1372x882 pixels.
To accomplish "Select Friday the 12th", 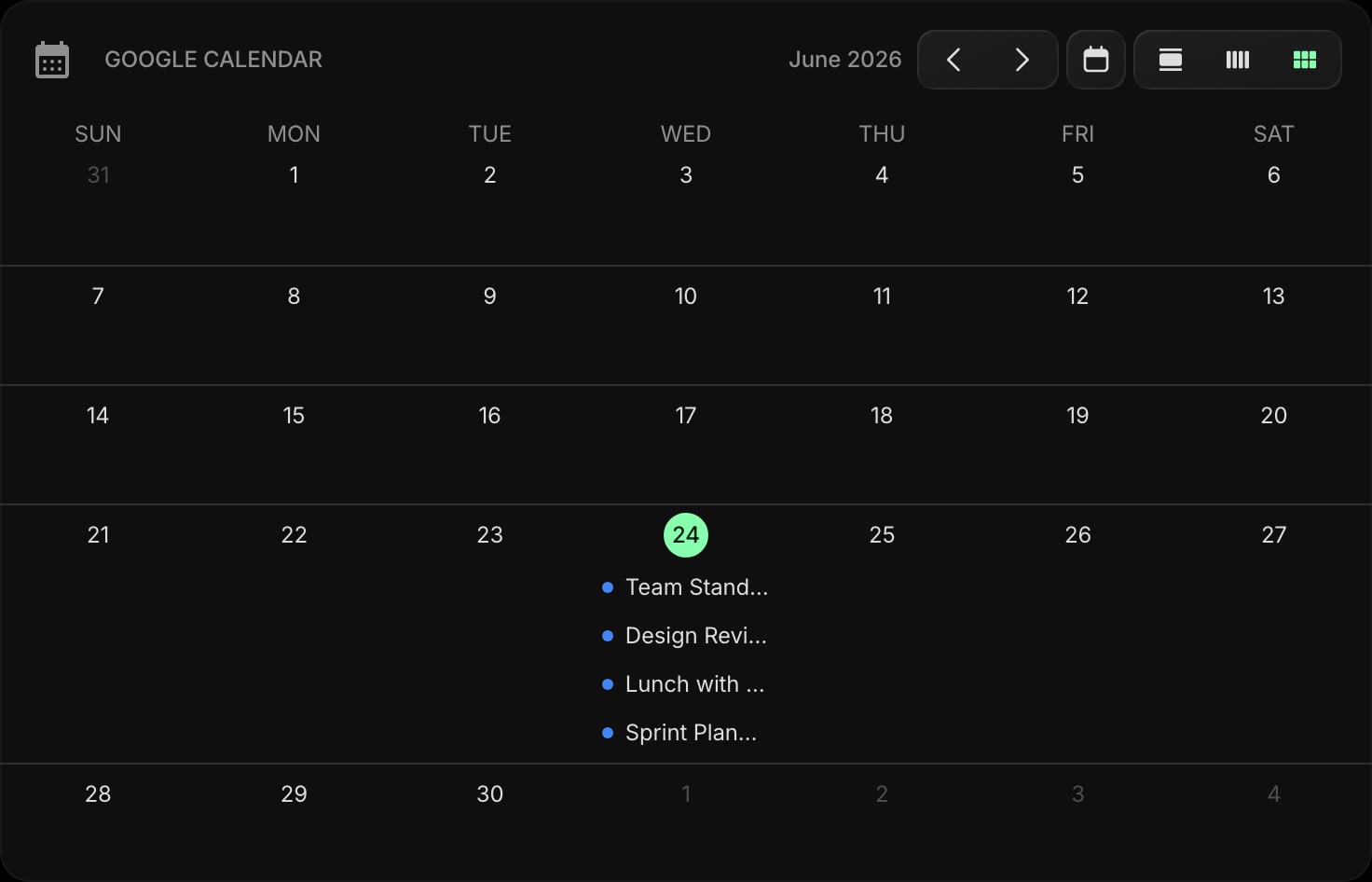I will click(1077, 296).
